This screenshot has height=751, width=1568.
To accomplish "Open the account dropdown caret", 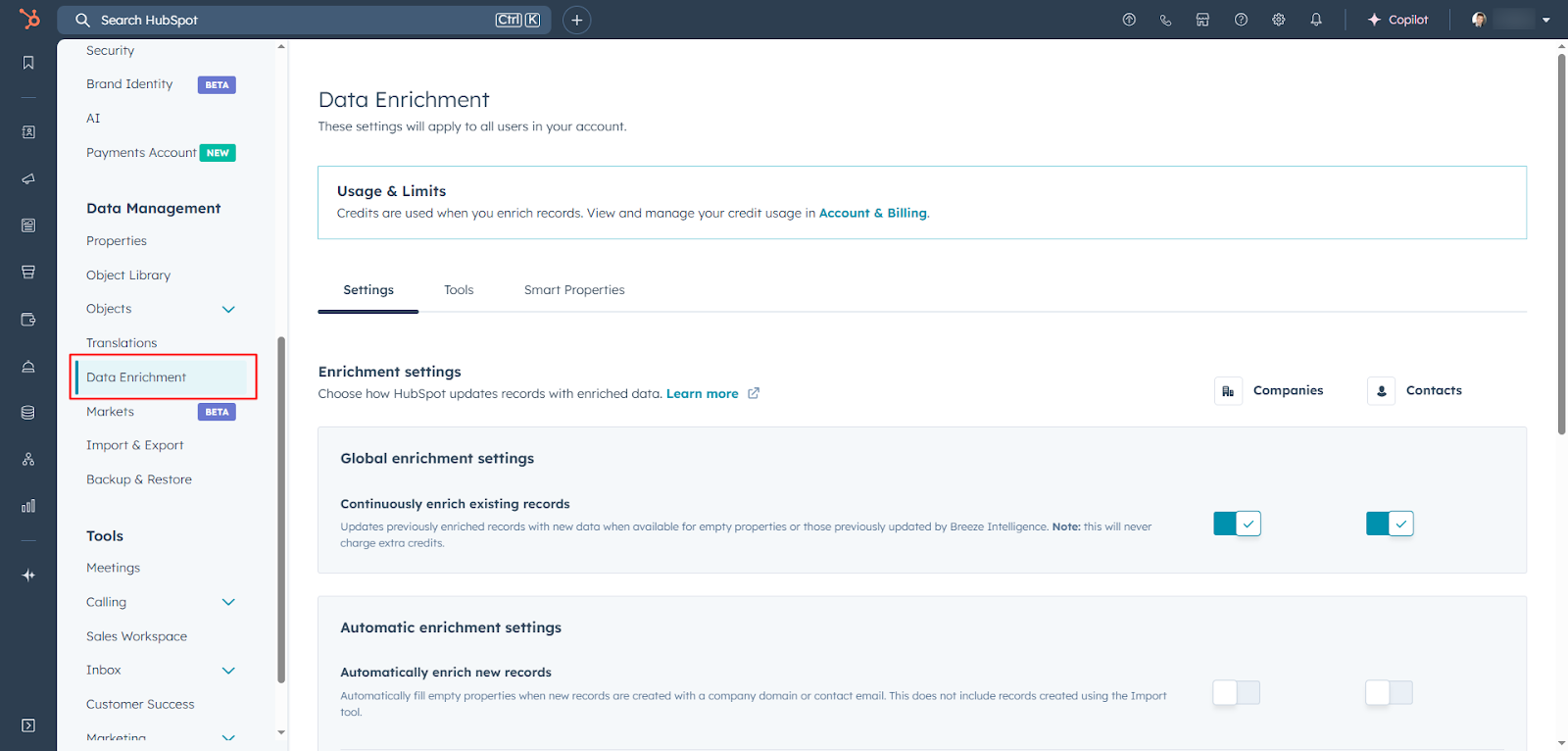I will point(1546,20).
